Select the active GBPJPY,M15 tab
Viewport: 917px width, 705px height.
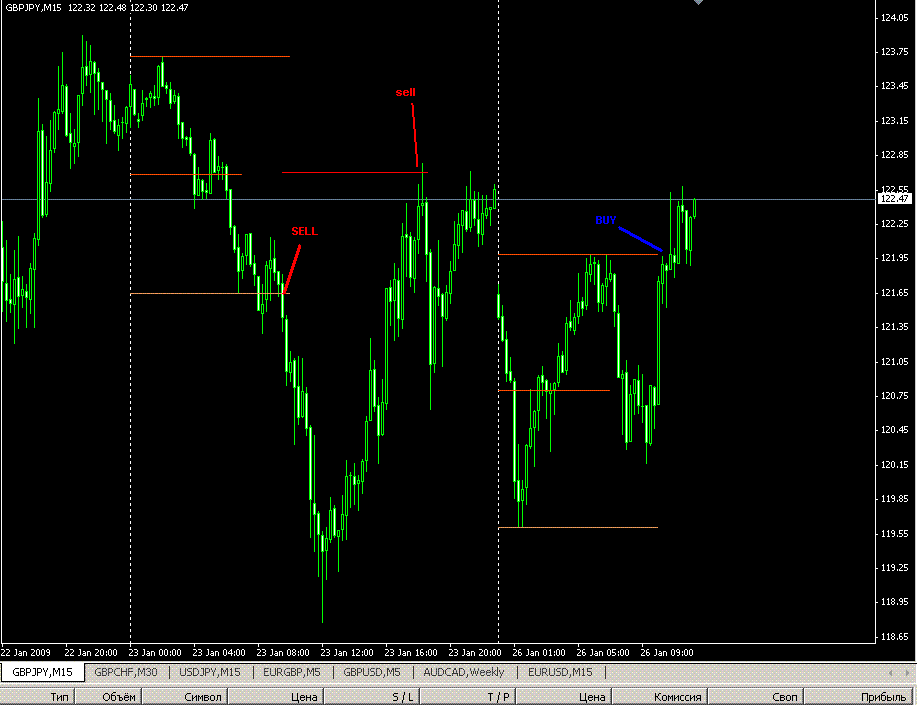pos(43,672)
